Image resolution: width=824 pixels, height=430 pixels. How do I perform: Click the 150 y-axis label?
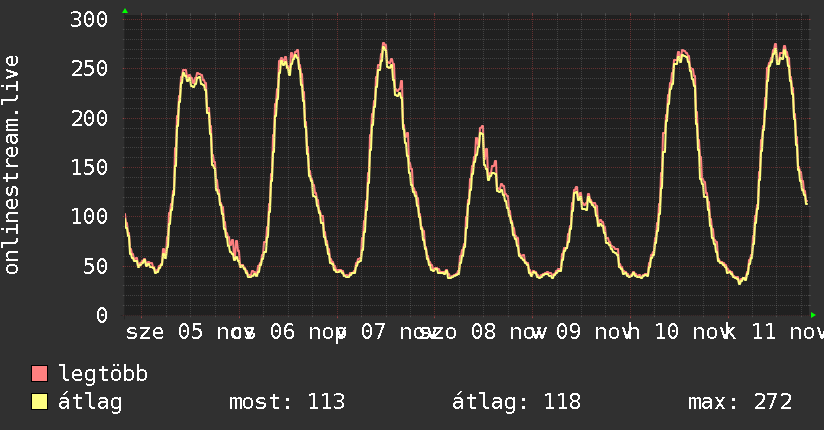coord(90,167)
